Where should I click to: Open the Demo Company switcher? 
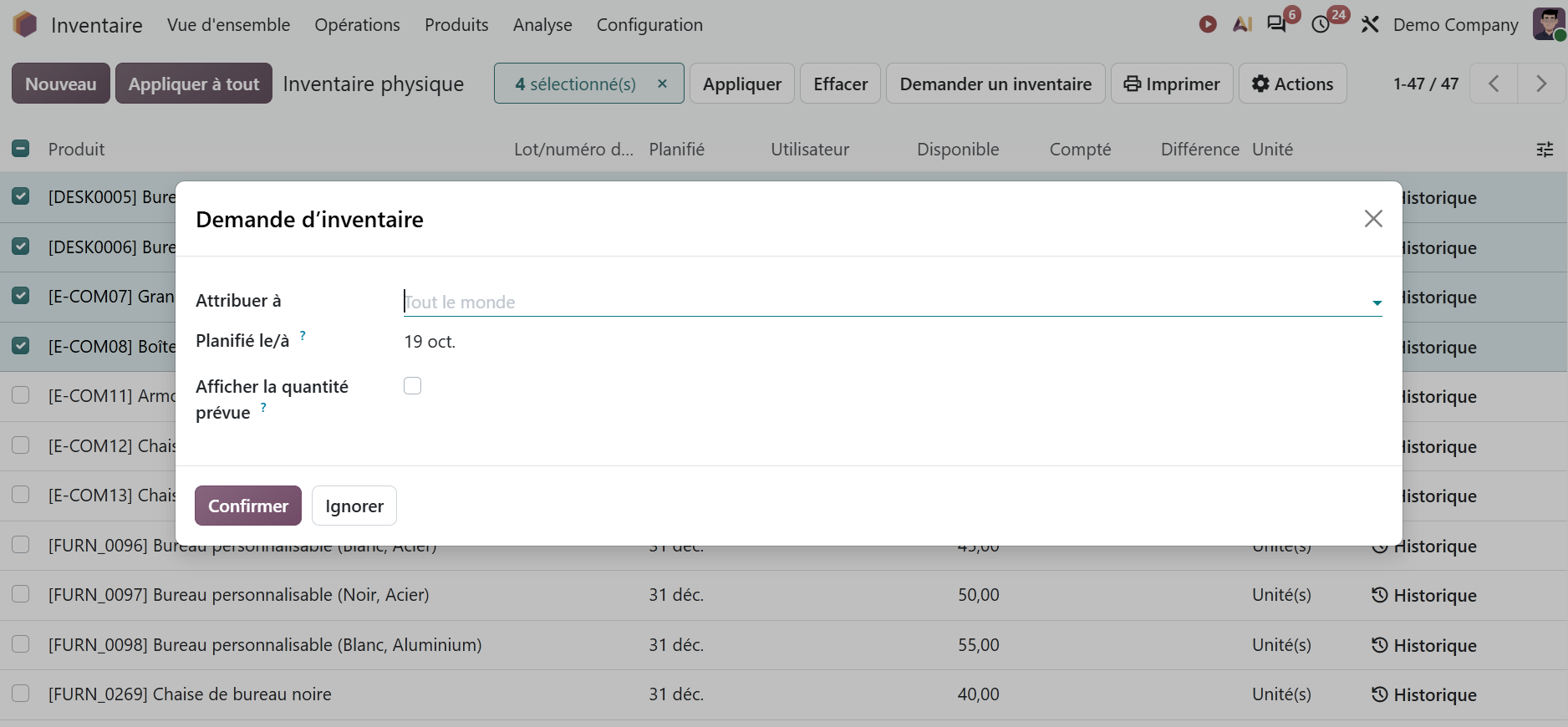coord(1455,25)
